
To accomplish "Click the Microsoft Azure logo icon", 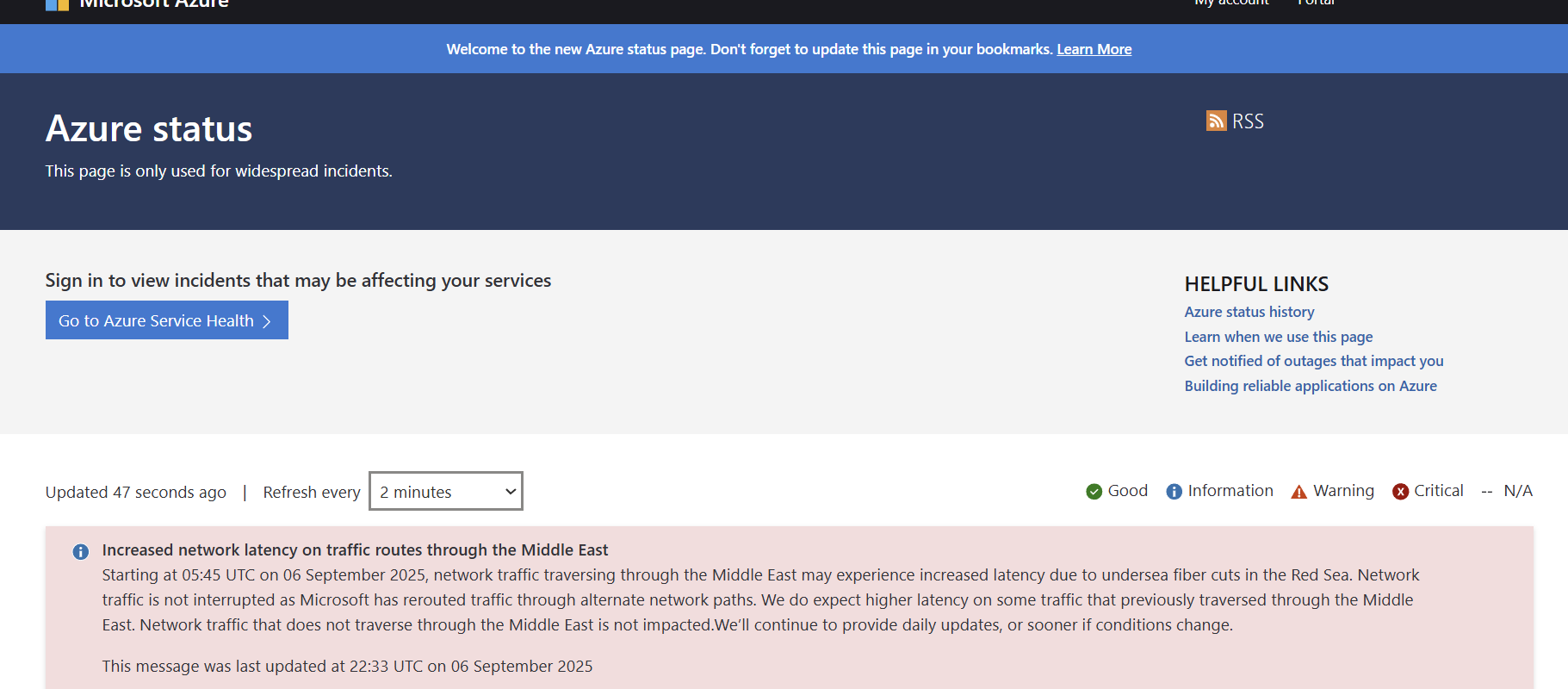I will [x=57, y=4].
